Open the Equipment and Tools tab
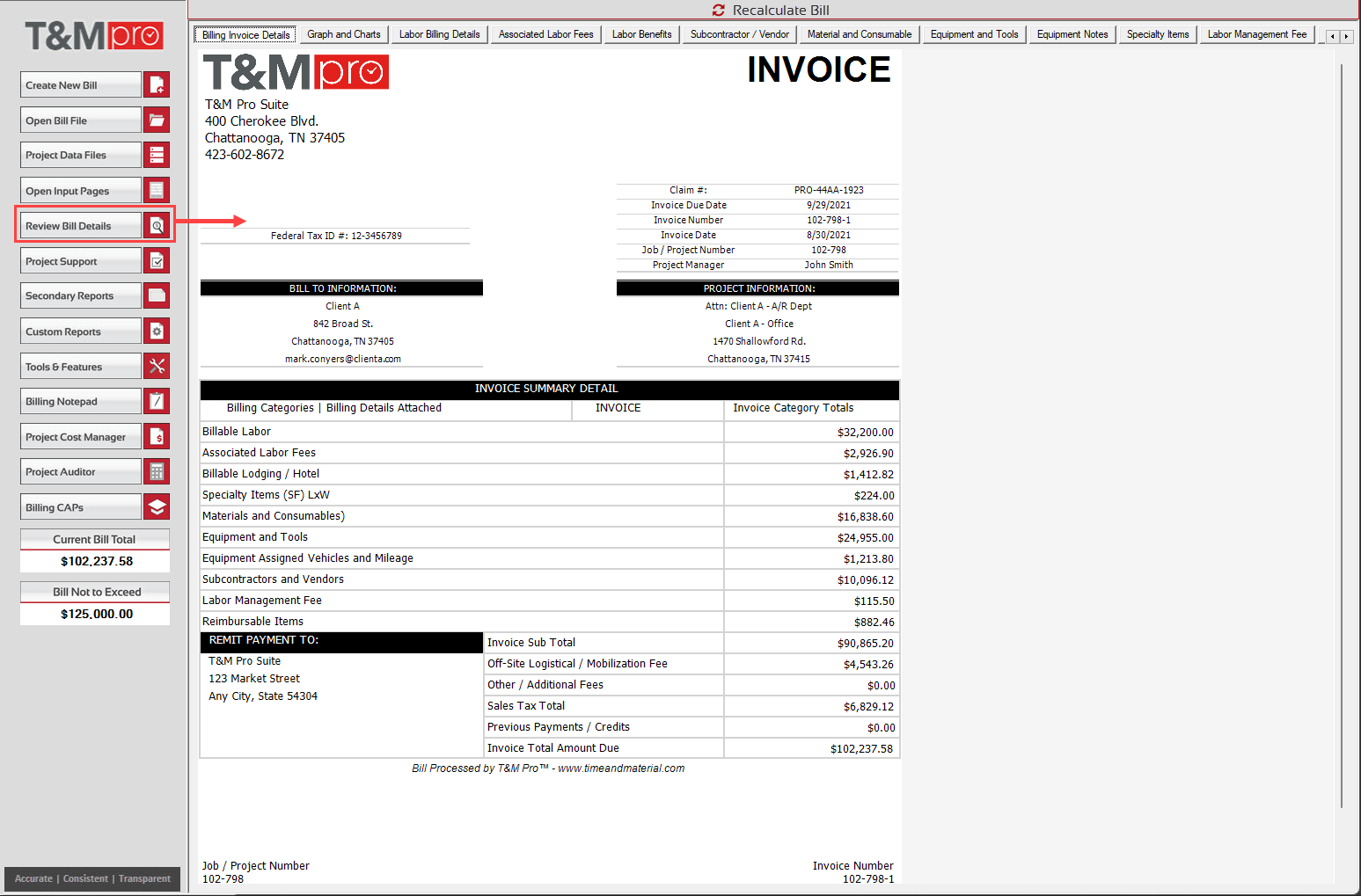1361x896 pixels. 975,34
